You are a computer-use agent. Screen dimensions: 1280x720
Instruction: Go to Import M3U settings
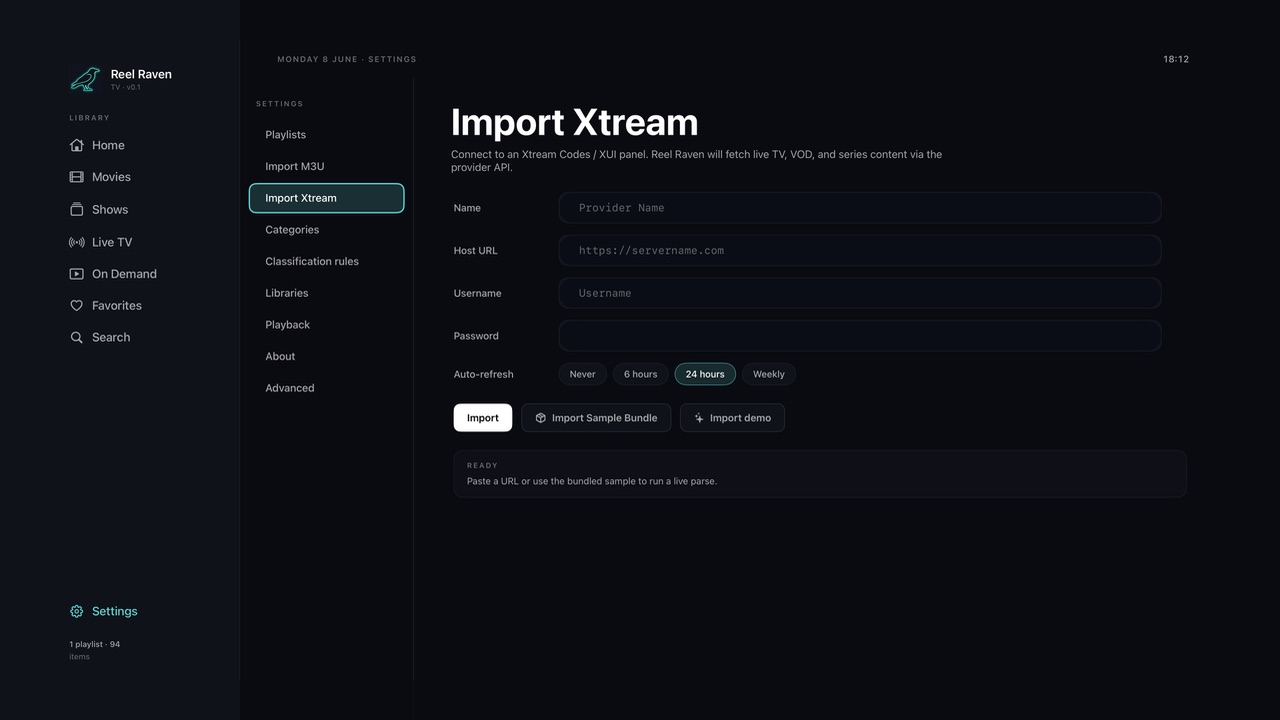click(x=326, y=166)
